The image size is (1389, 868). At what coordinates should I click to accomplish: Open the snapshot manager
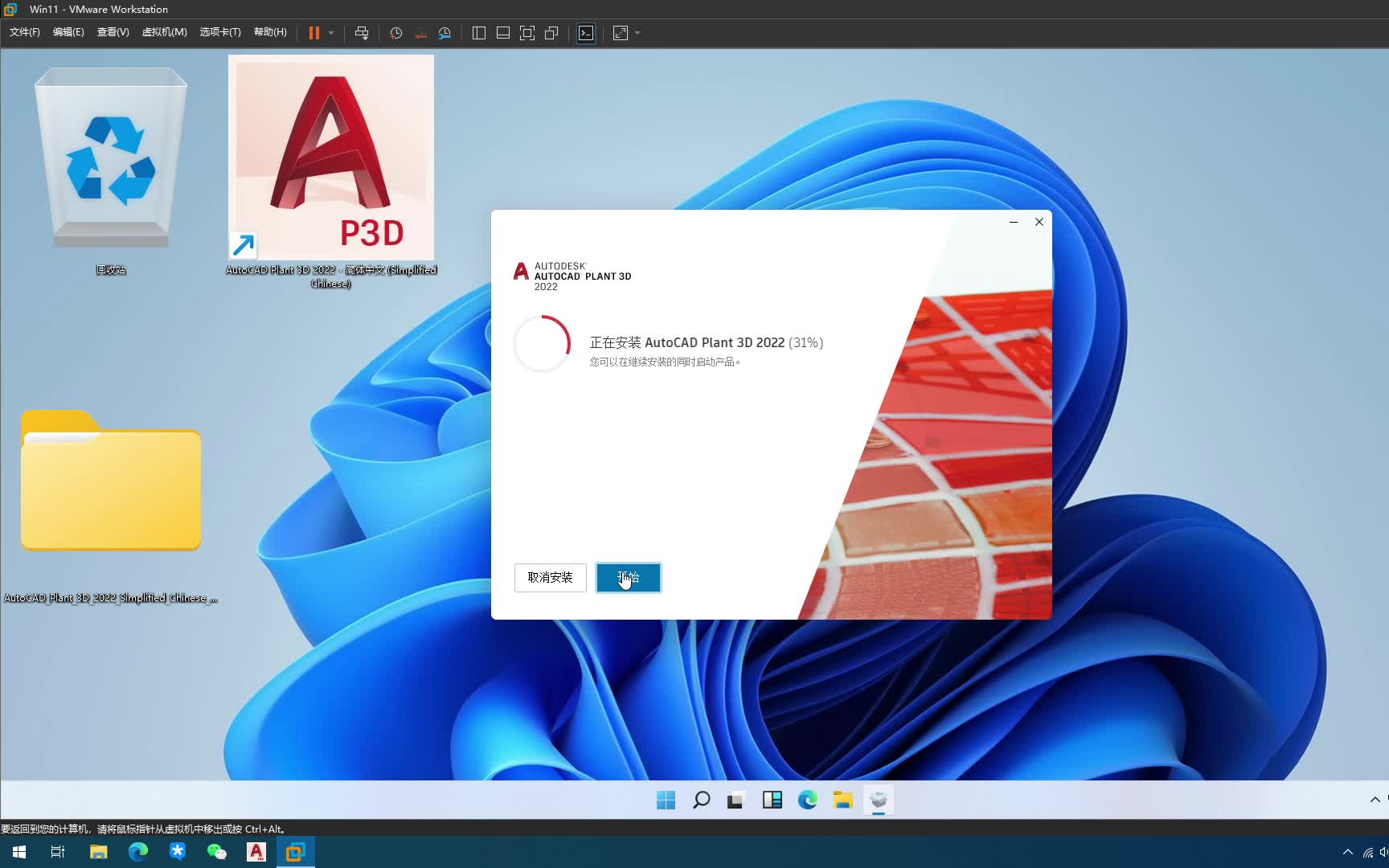[x=445, y=33]
